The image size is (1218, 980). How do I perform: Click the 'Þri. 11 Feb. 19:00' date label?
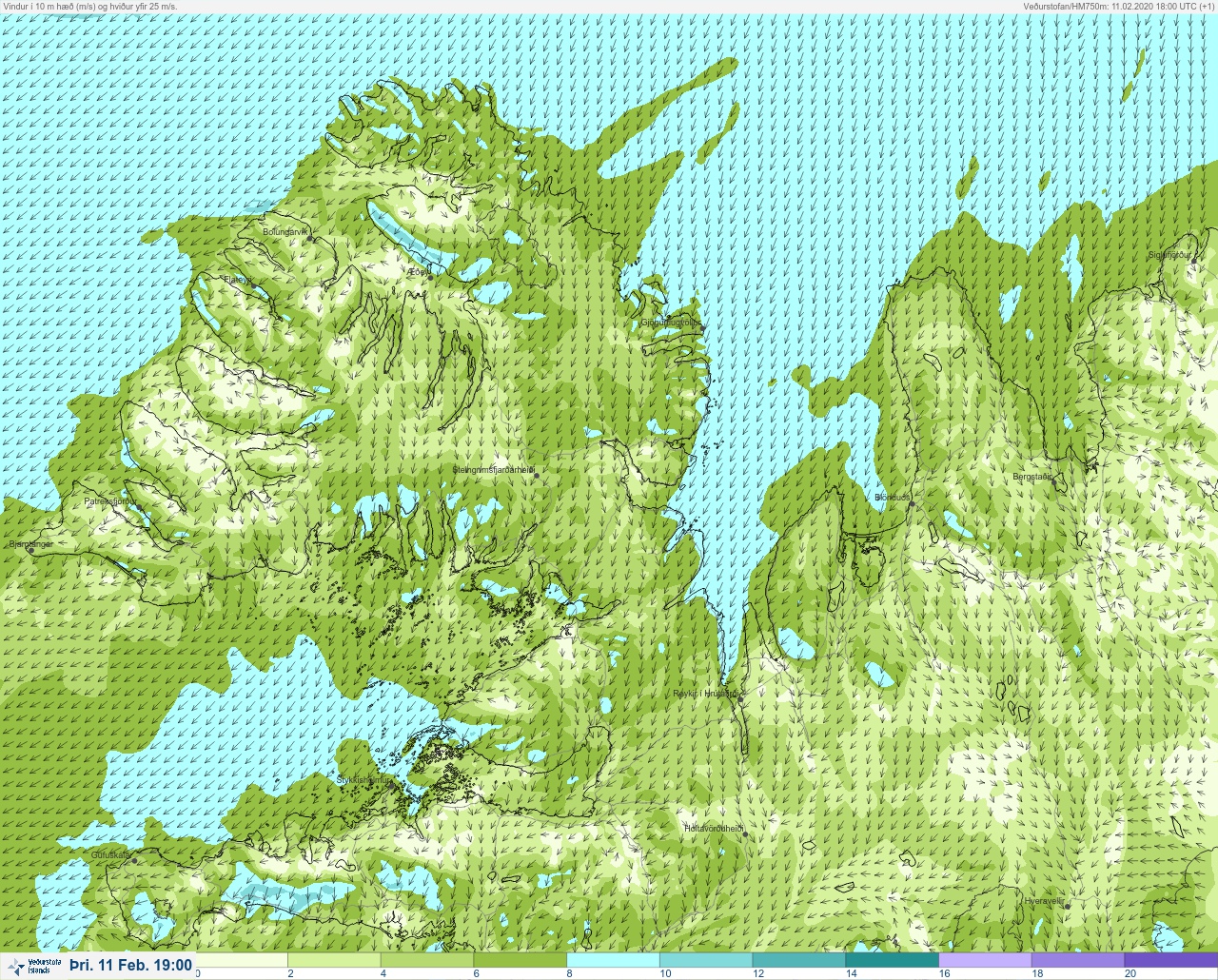[130, 966]
